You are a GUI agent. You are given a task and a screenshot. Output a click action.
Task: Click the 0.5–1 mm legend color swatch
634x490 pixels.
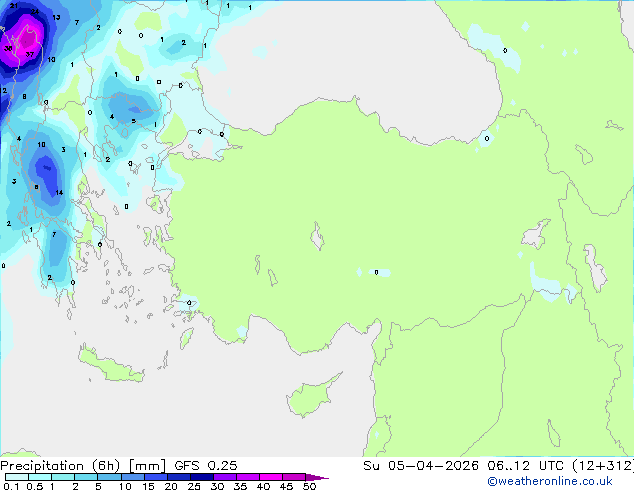pyautogui.click(x=40, y=477)
